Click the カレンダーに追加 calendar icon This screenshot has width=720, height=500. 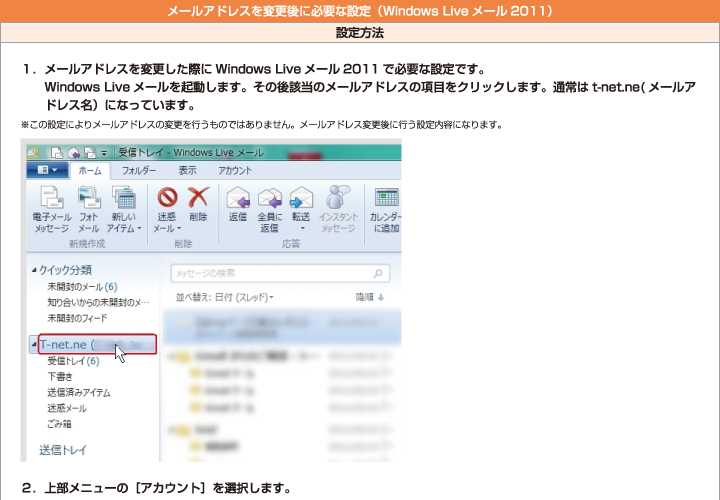coord(386,197)
